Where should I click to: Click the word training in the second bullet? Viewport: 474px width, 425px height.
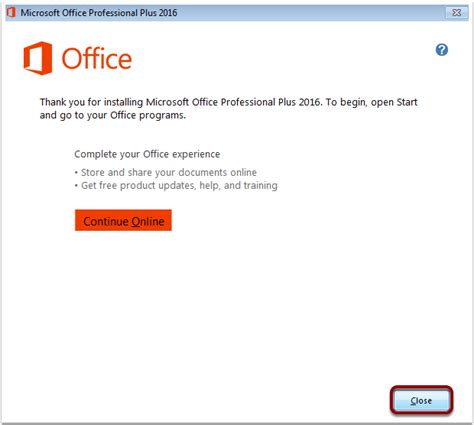coord(261,186)
